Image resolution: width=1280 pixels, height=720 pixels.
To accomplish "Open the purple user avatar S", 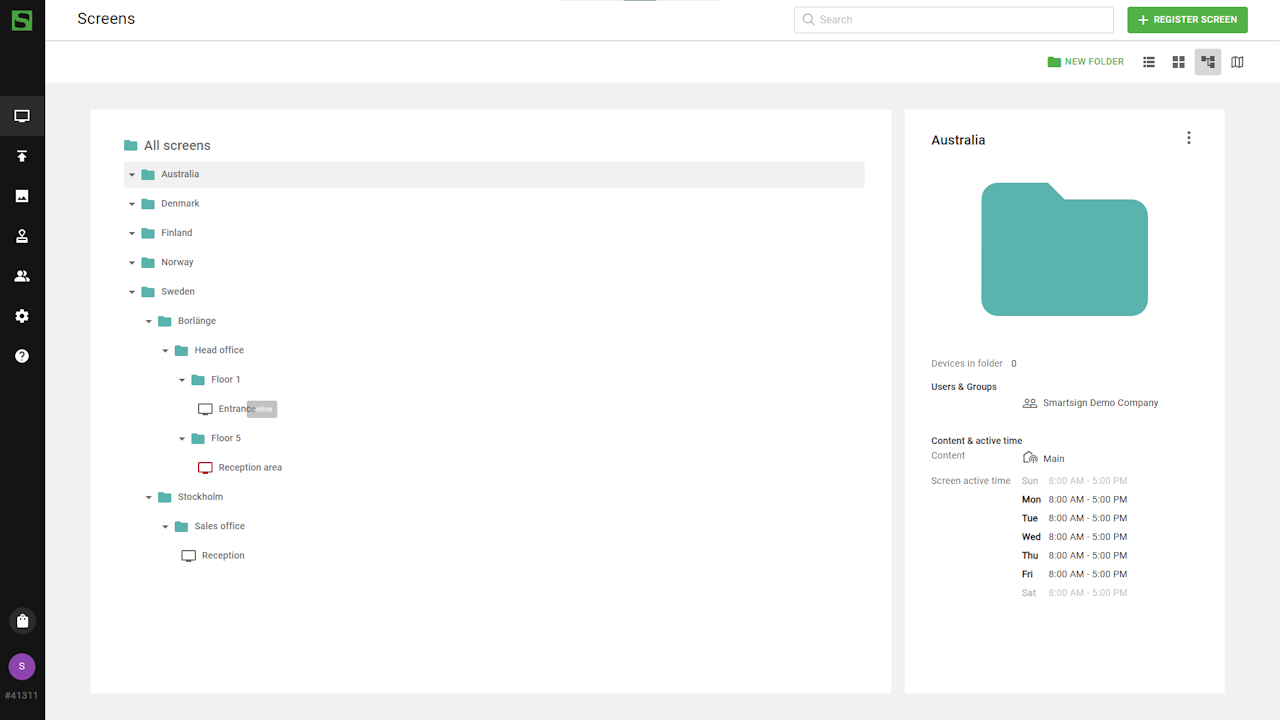I will click(x=22, y=666).
